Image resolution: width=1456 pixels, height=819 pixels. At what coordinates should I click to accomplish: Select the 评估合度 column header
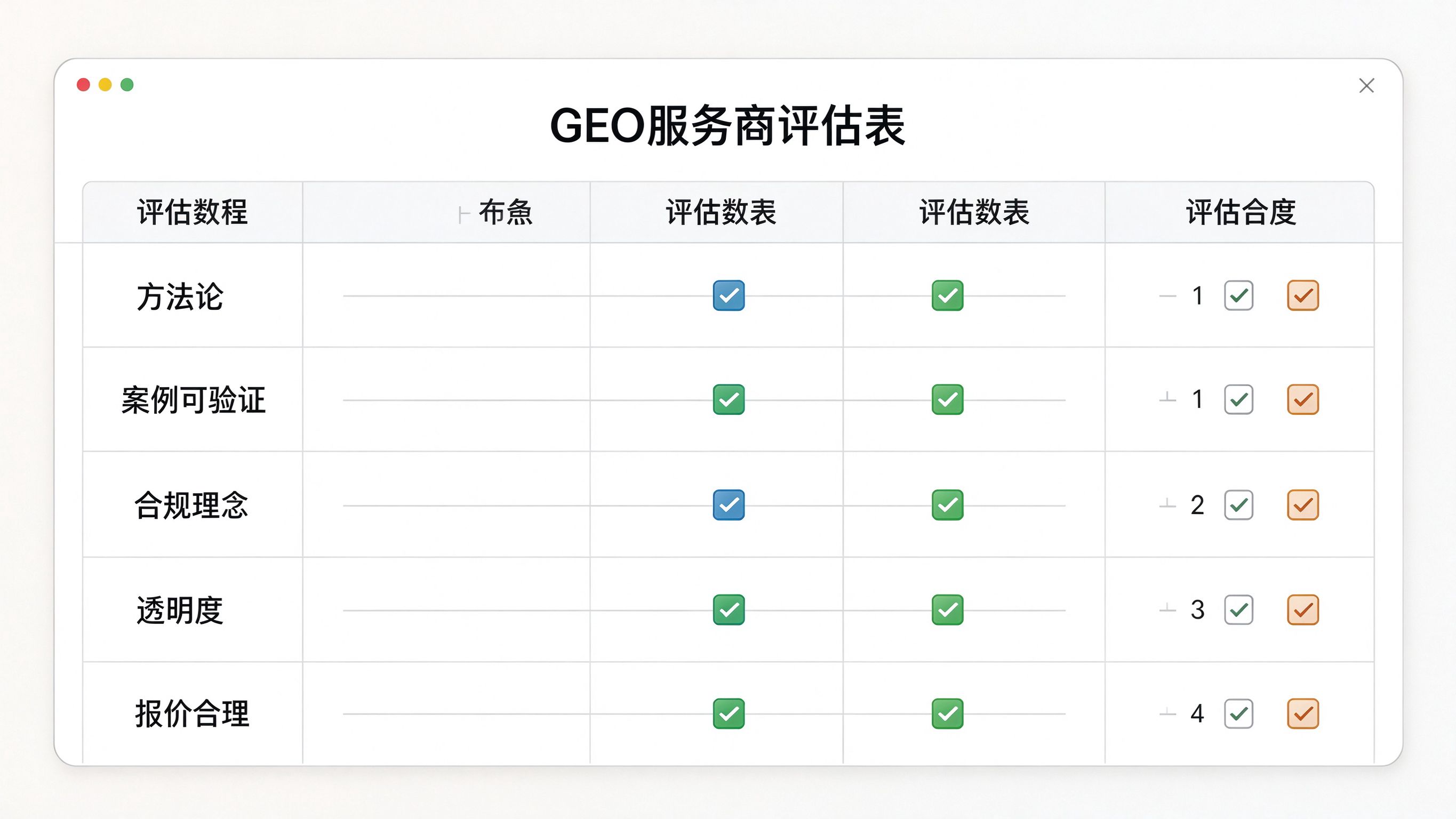pyautogui.click(x=1241, y=213)
